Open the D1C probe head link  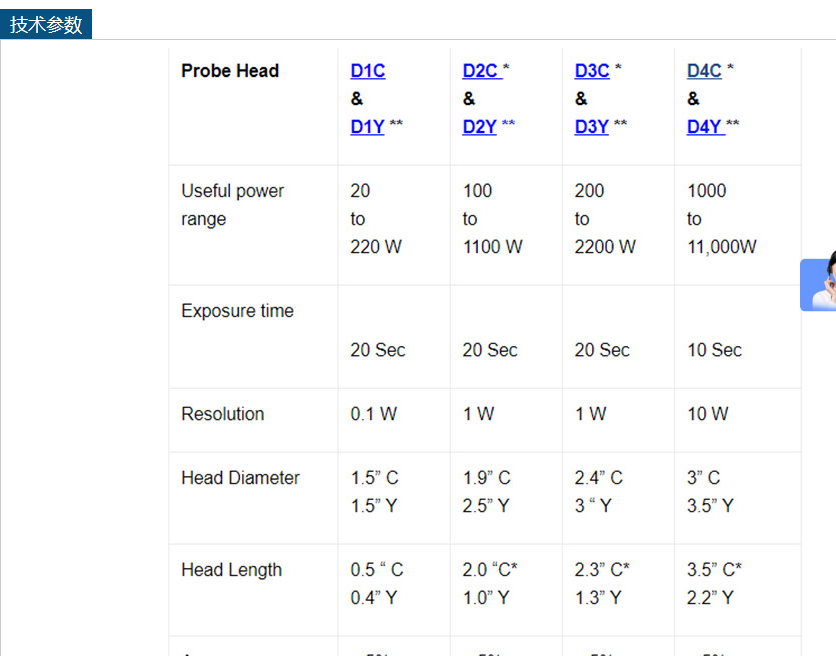(367, 71)
